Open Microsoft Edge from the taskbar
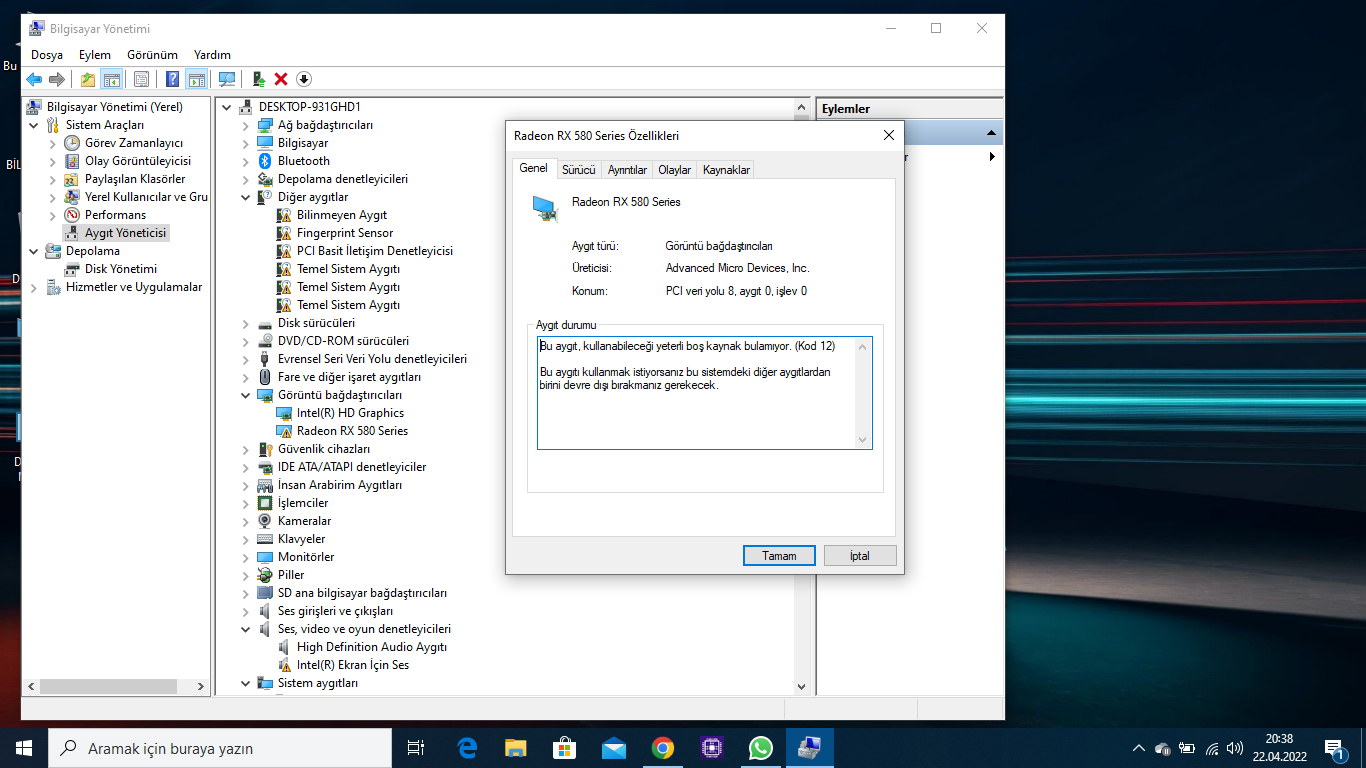This screenshot has height=768, width=1366. tap(466, 748)
